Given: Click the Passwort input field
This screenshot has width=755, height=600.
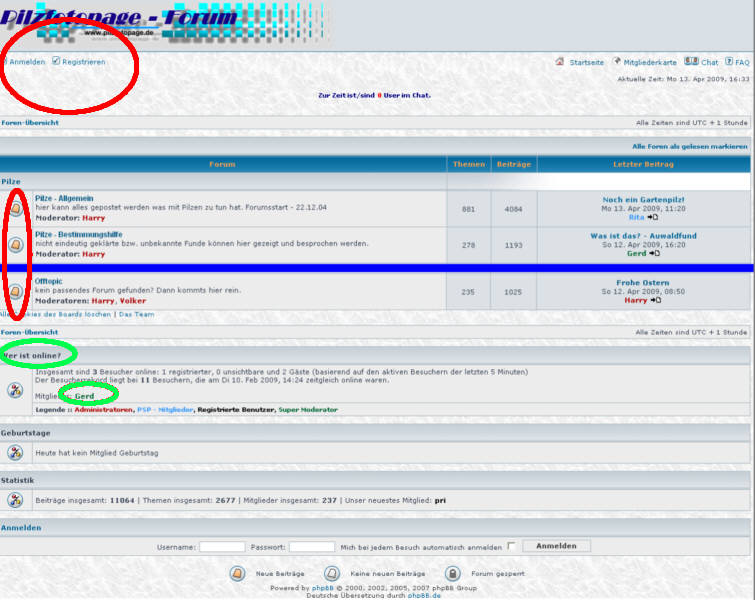Looking at the screenshot, I should coord(311,547).
